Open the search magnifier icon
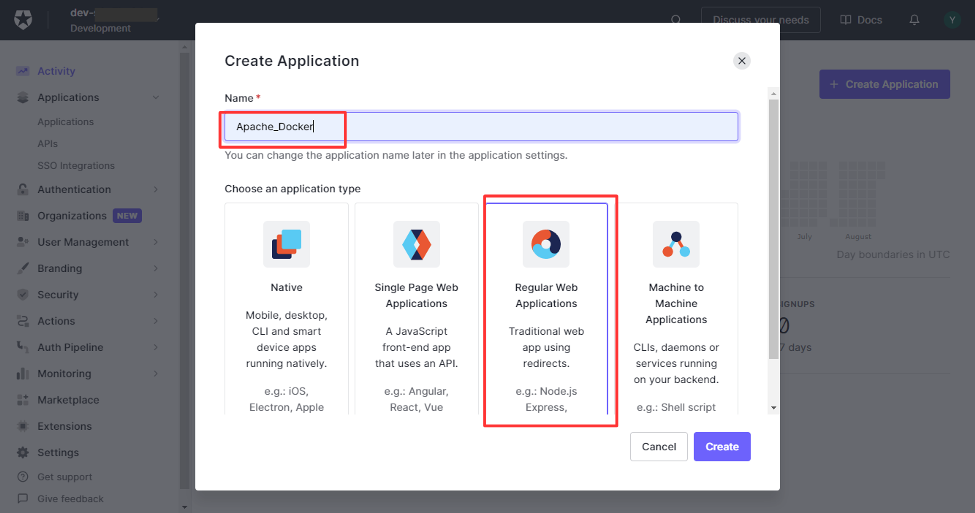The image size is (975, 513). point(676,20)
